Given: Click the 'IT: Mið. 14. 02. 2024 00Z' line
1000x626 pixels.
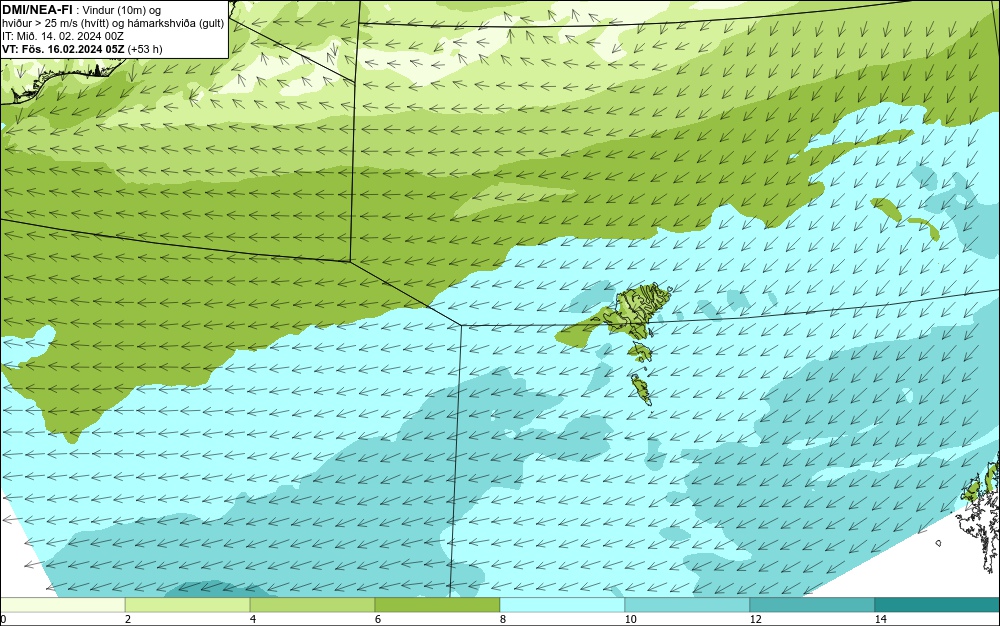Looking at the screenshot, I should [x=62, y=36].
